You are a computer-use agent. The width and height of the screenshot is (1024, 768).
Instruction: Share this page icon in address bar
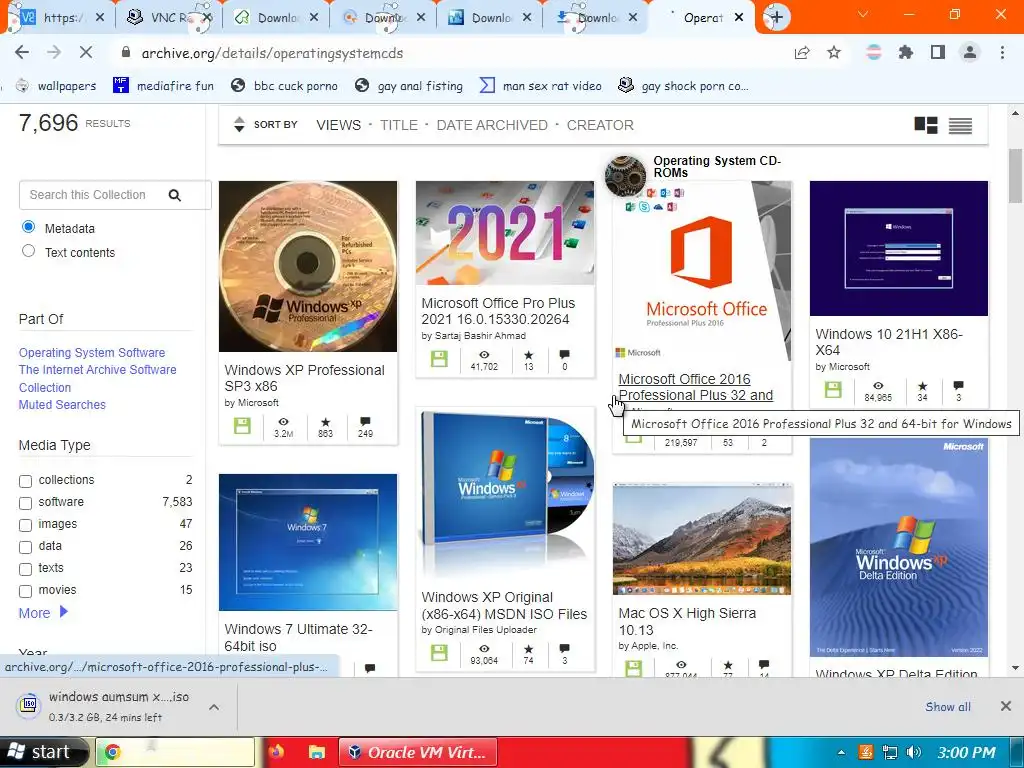(802, 52)
